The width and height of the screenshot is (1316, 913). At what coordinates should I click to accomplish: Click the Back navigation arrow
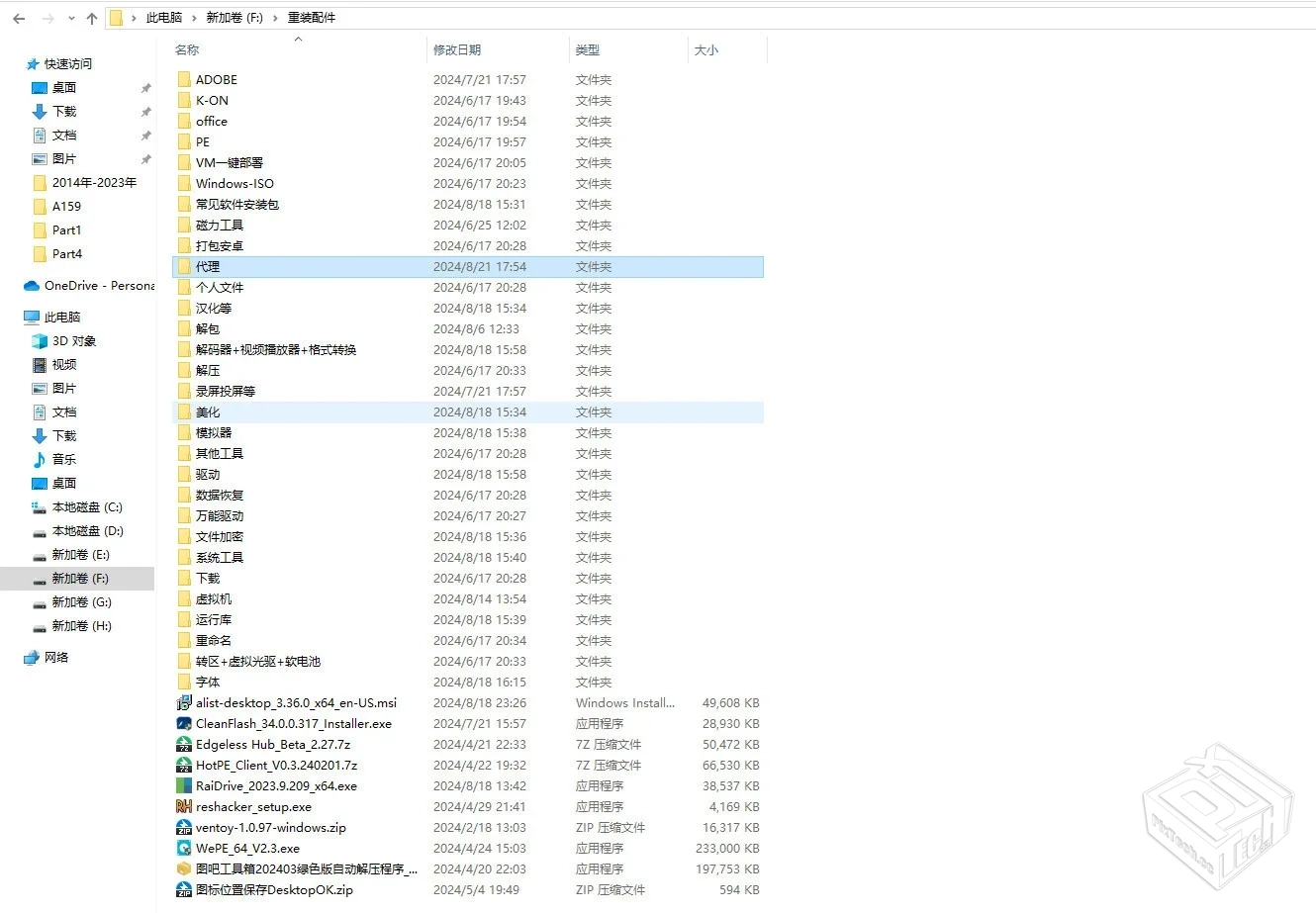19,18
